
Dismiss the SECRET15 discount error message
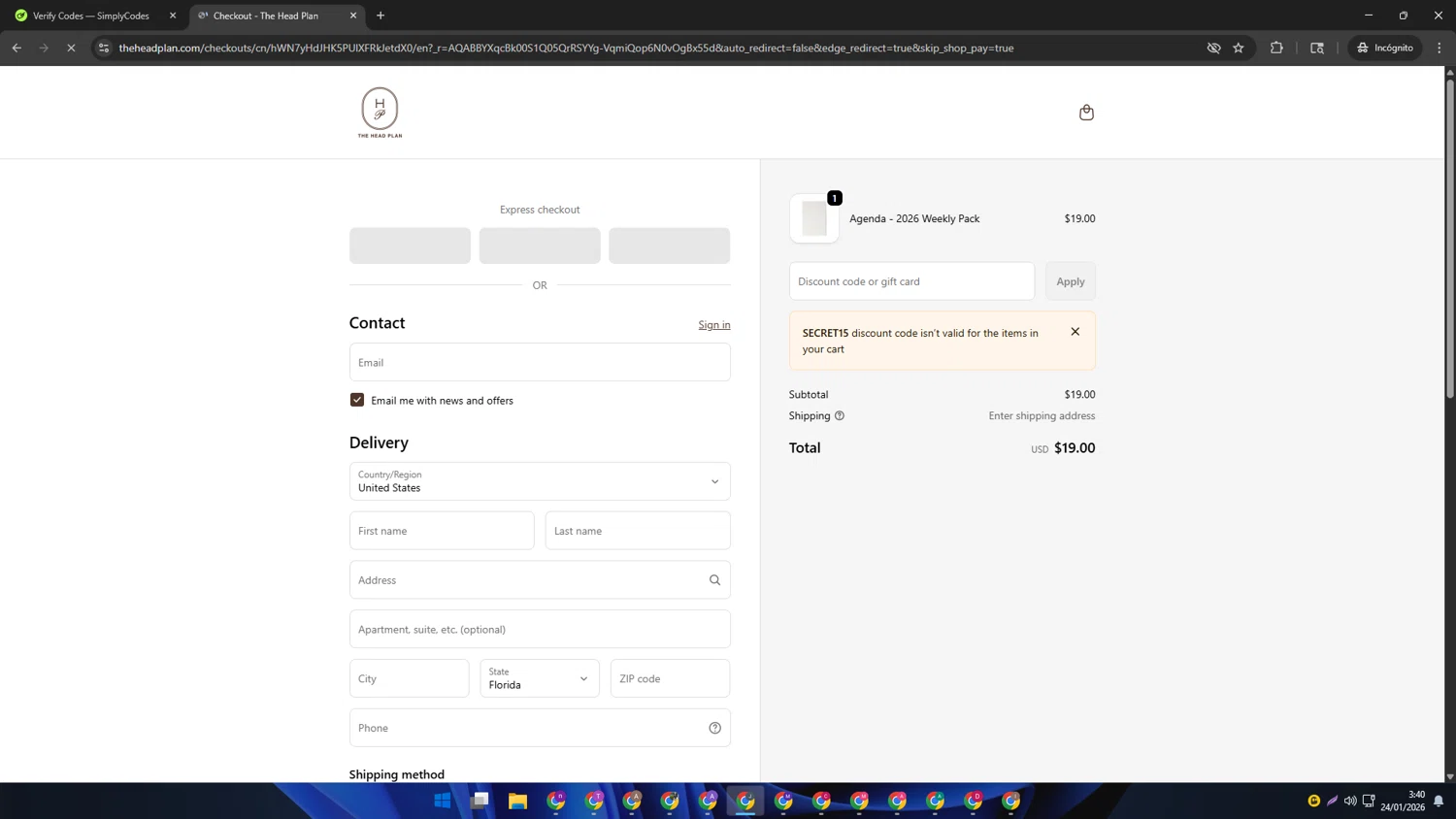click(x=1075, y=332)
